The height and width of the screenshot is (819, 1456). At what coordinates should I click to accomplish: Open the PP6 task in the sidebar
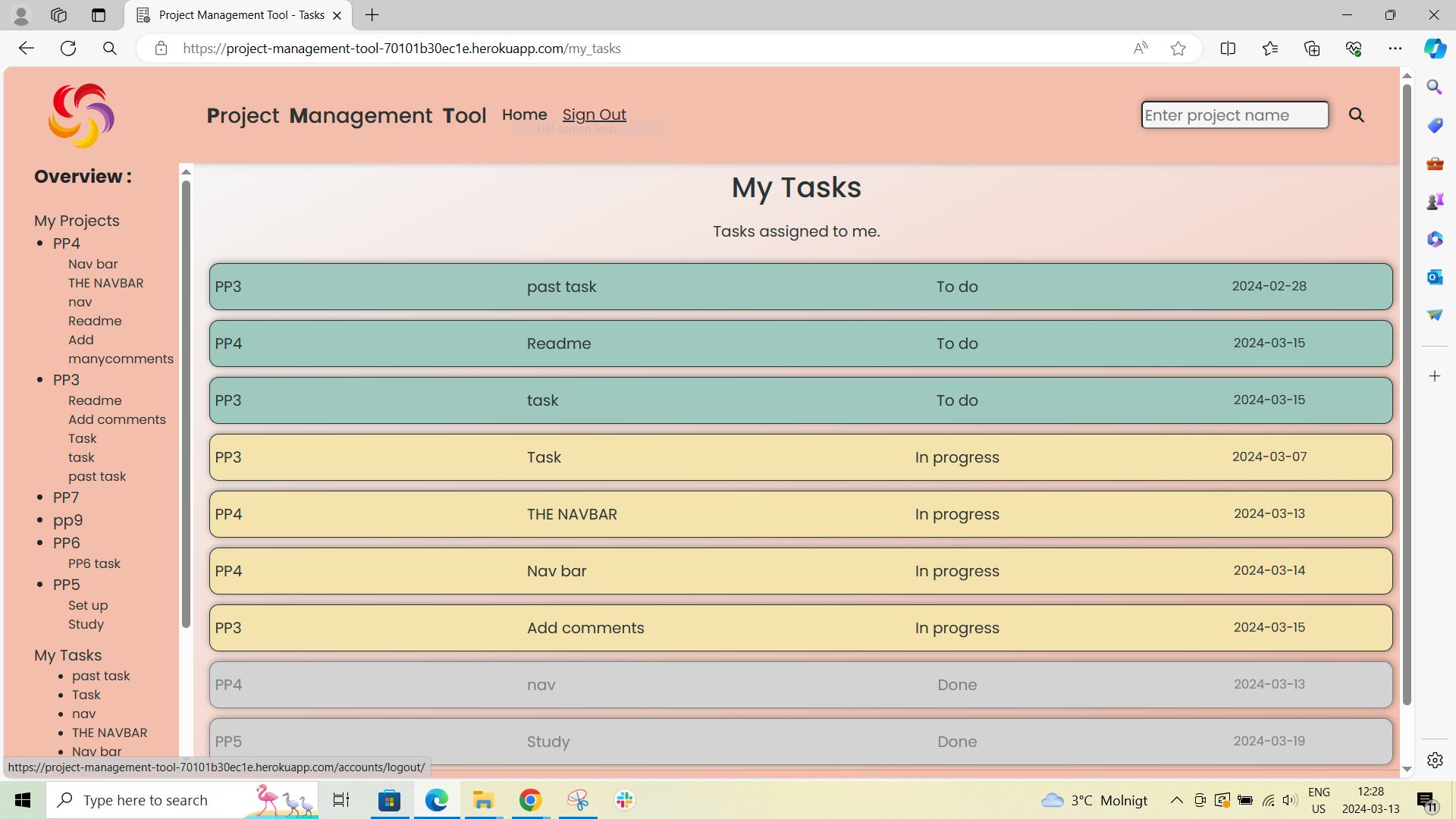click(x=94, y=563)
